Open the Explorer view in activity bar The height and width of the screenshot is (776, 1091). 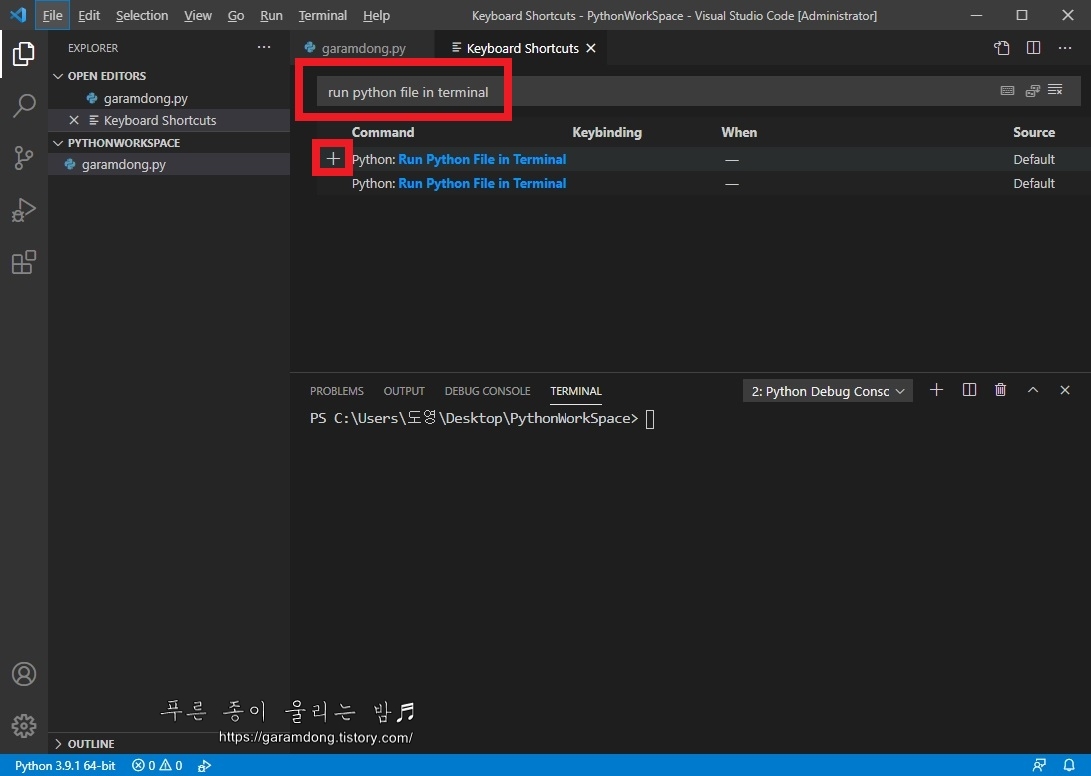pos(24,54)
